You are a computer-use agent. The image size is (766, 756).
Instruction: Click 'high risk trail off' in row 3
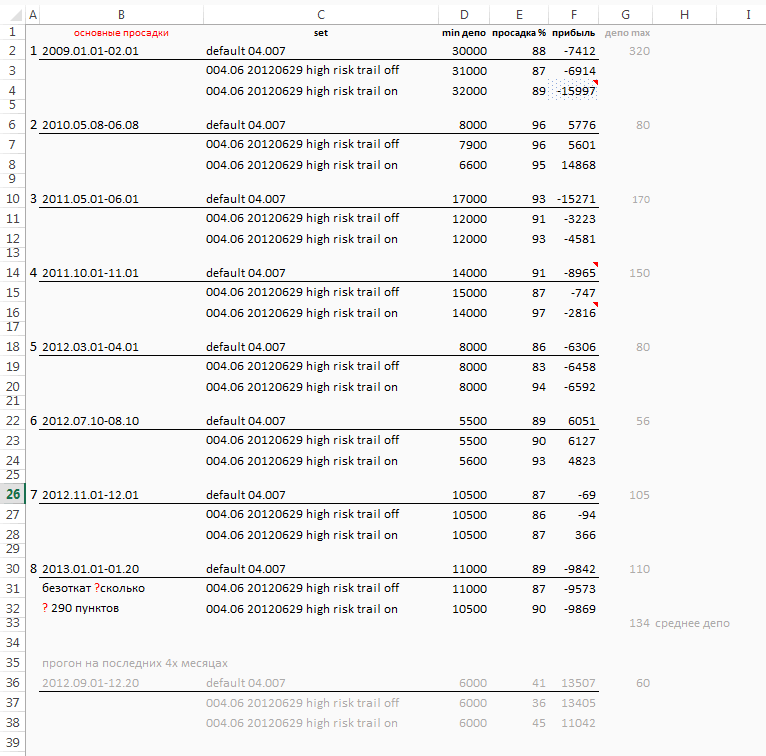coord(353,70)
